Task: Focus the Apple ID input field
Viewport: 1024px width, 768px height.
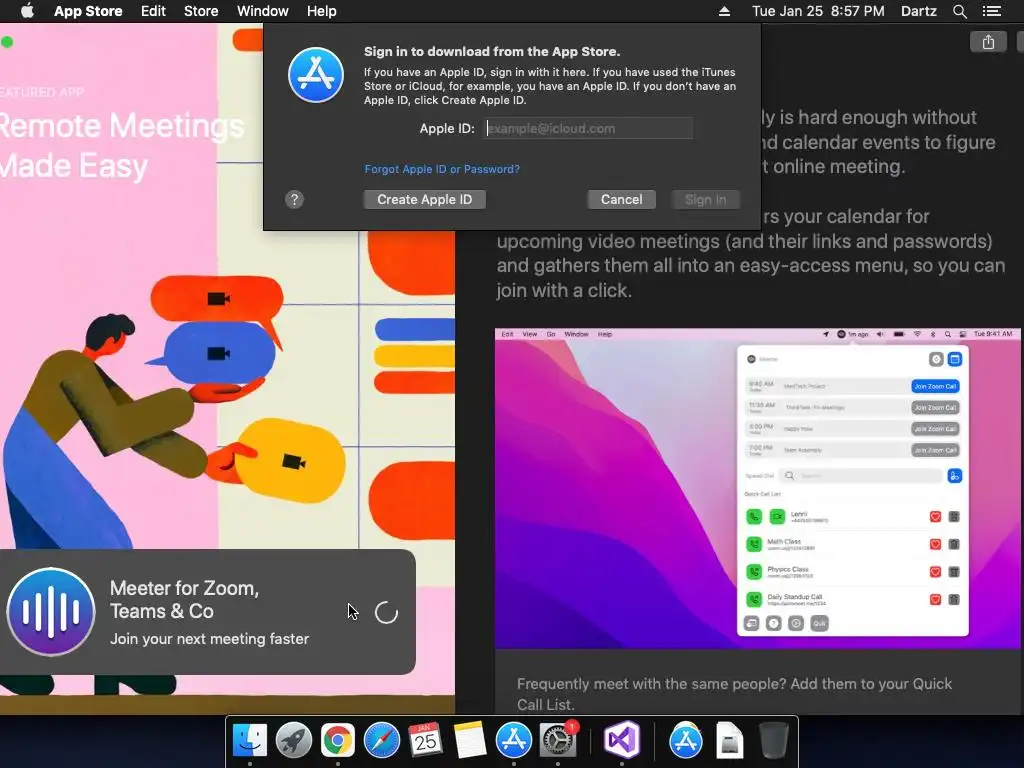Action: click(x=588, y=129)
